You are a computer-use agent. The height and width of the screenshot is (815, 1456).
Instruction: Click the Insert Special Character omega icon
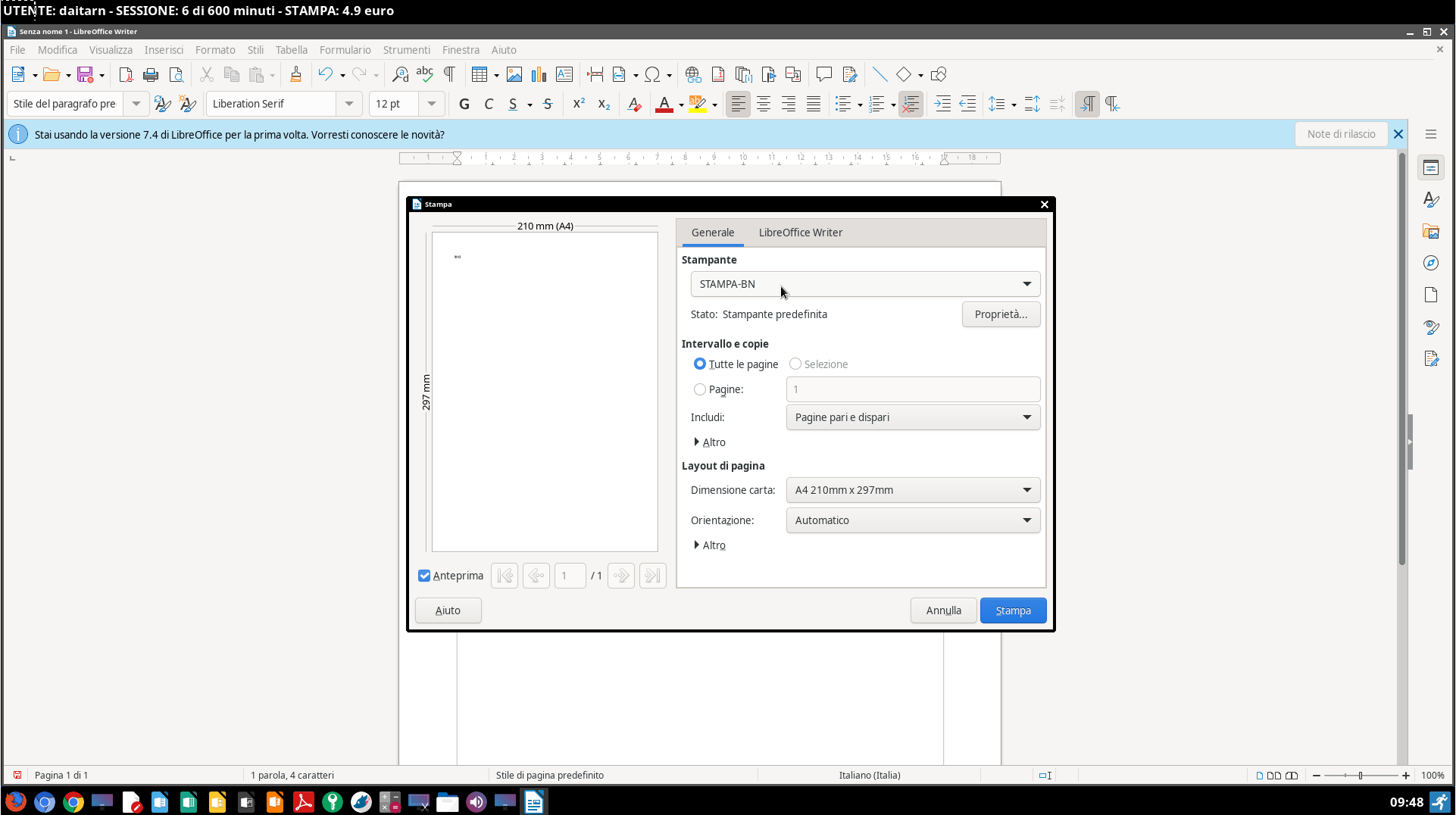651,74
